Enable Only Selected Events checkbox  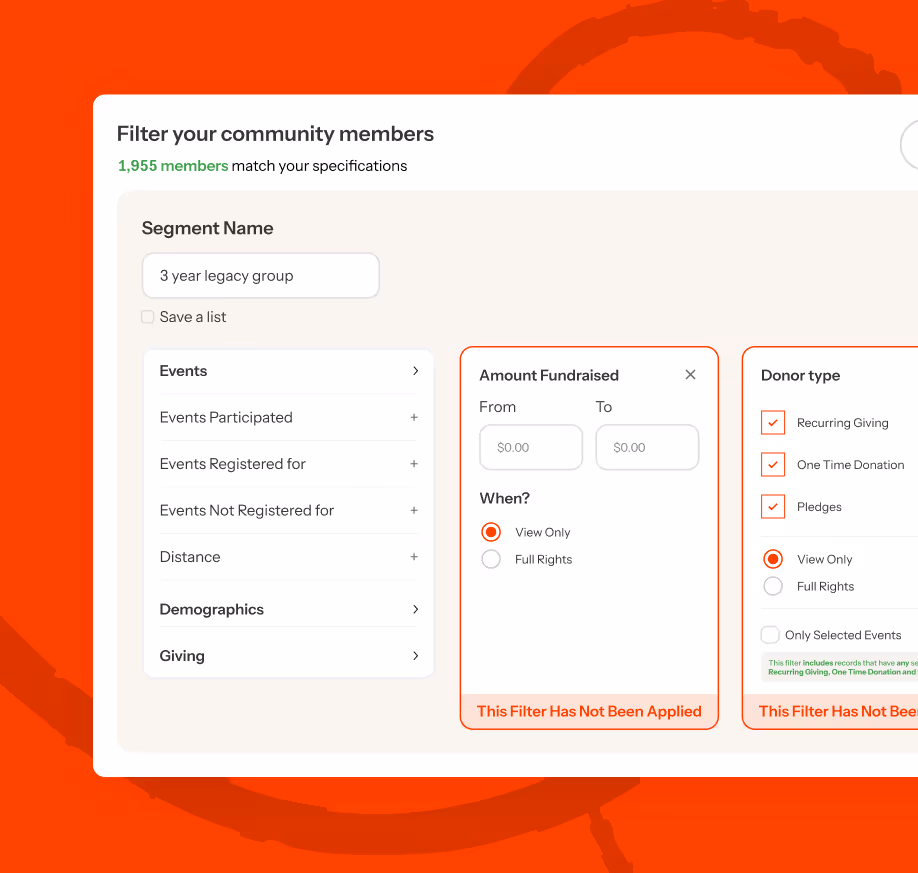(x=770, y=635)
